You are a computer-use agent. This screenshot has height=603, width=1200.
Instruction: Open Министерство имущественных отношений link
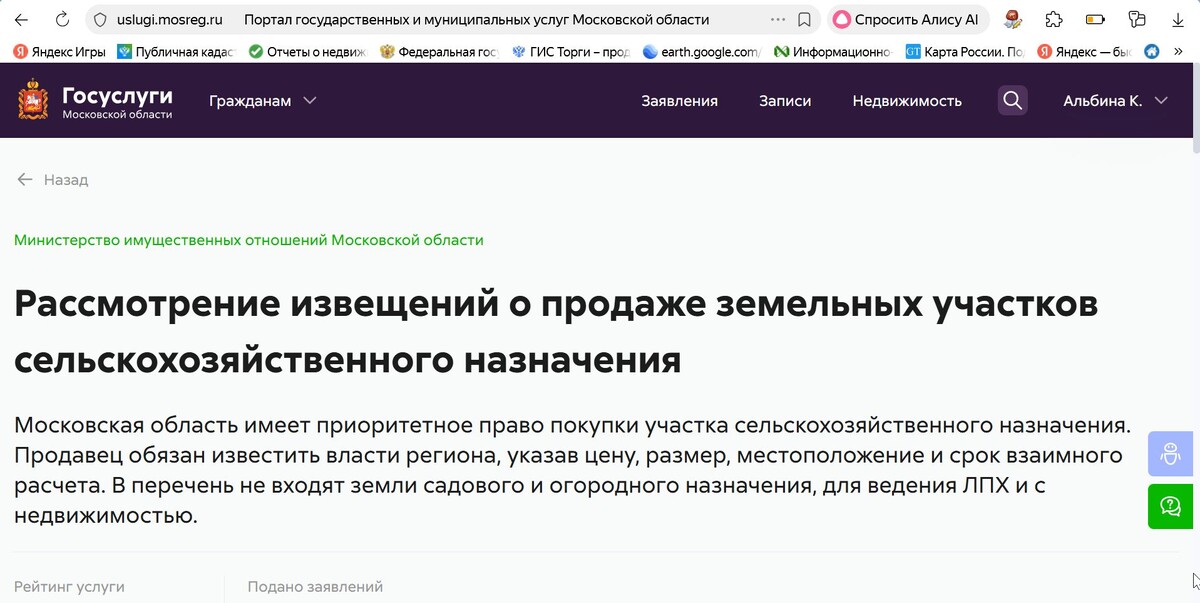point(247,240)
